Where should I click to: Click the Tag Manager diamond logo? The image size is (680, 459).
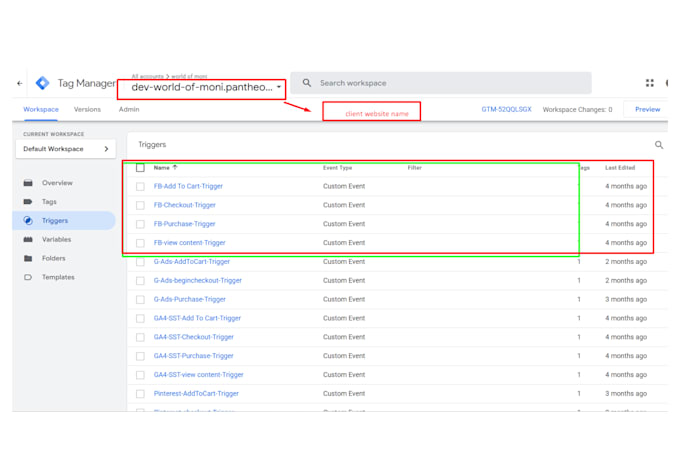(42, 83)
